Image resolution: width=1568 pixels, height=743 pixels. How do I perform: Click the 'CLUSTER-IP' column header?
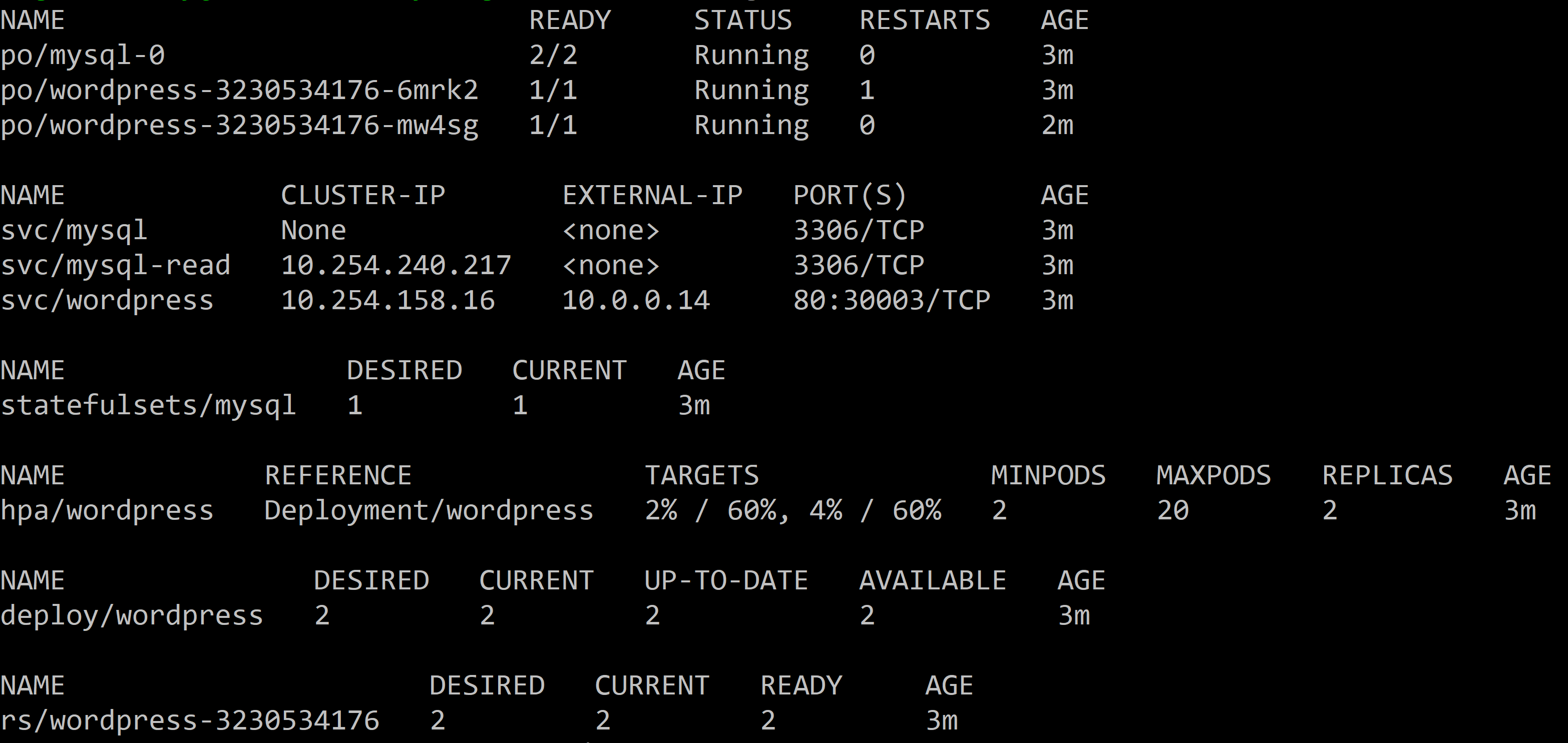tap(363, 195)
